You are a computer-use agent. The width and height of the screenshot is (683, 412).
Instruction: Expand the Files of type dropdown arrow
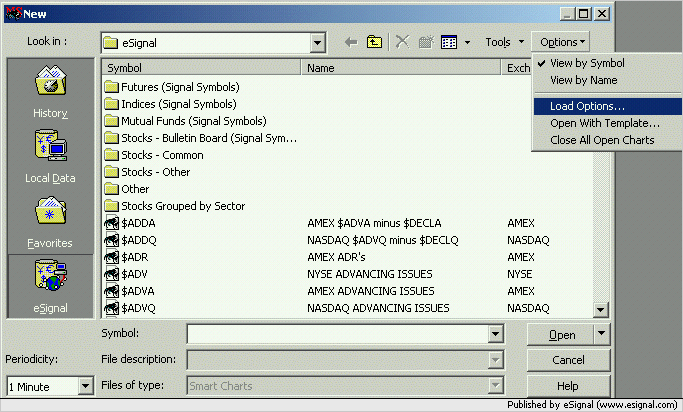(x=495, y=385)
